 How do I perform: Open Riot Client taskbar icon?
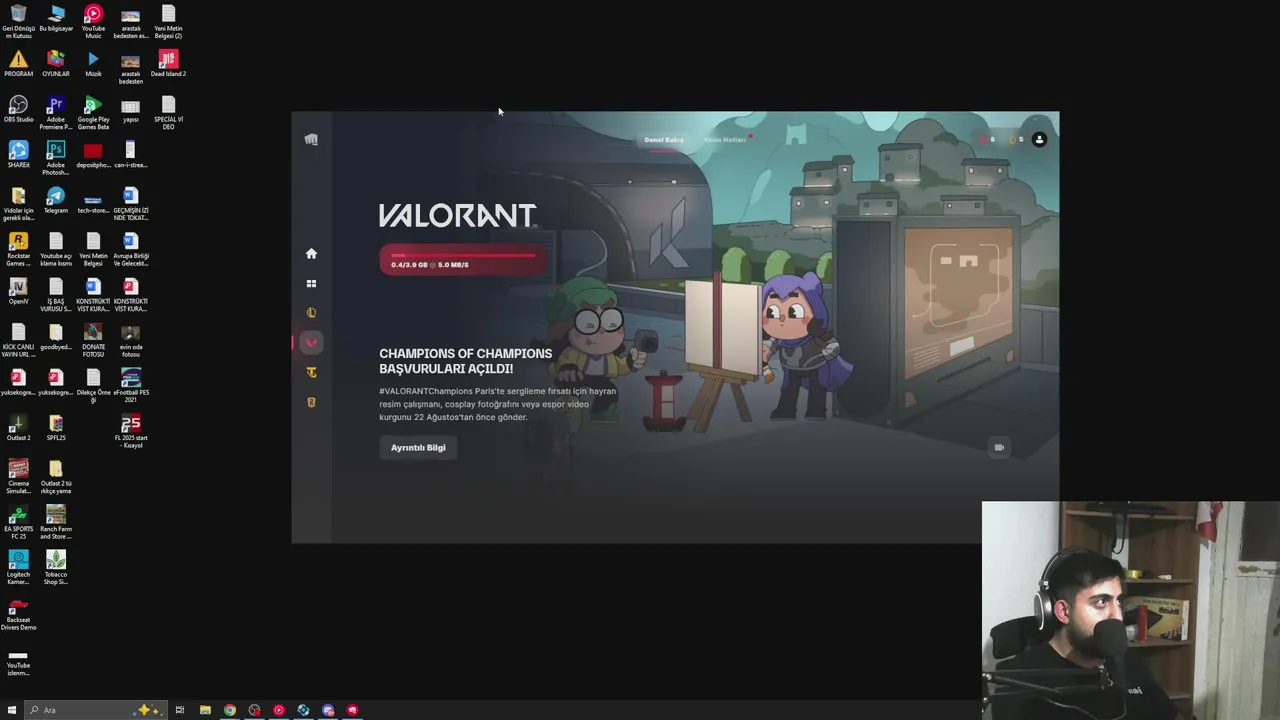pyautogui.click(x=352, y=710)
